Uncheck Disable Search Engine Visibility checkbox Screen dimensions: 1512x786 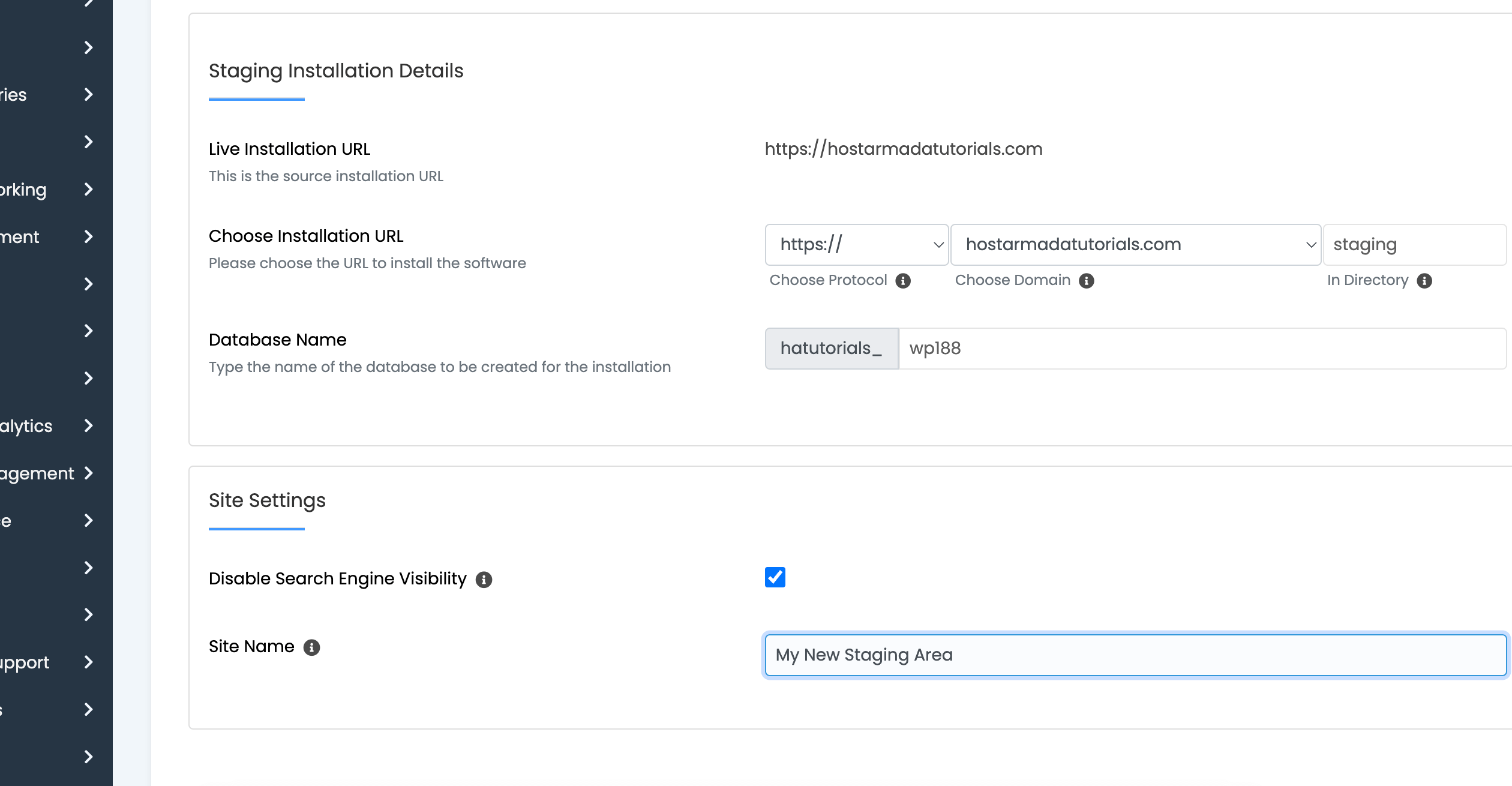pos(775,577)
